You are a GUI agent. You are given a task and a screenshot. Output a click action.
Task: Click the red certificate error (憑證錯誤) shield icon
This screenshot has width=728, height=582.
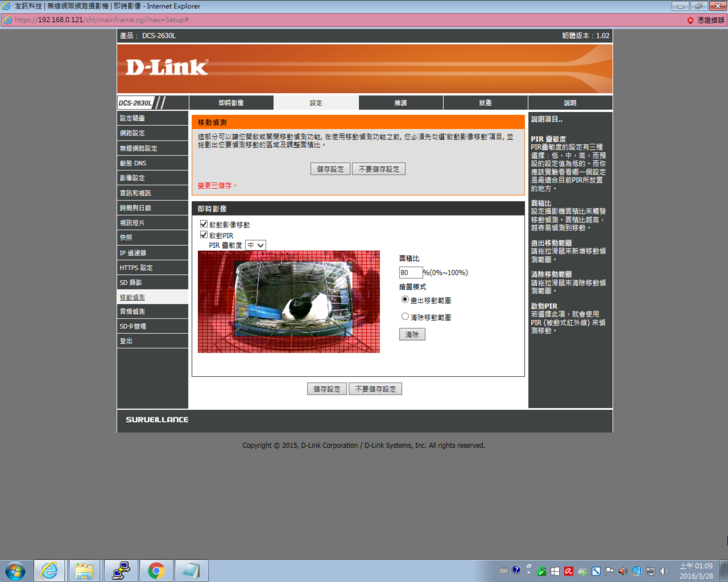(x=690, y=20)
